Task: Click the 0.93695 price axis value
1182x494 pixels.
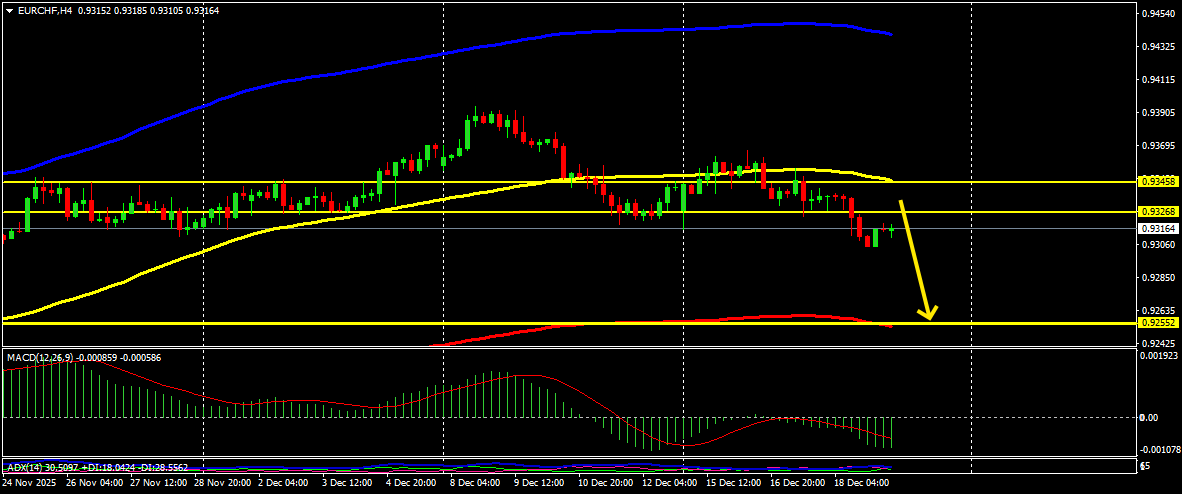Action: 1159,146
